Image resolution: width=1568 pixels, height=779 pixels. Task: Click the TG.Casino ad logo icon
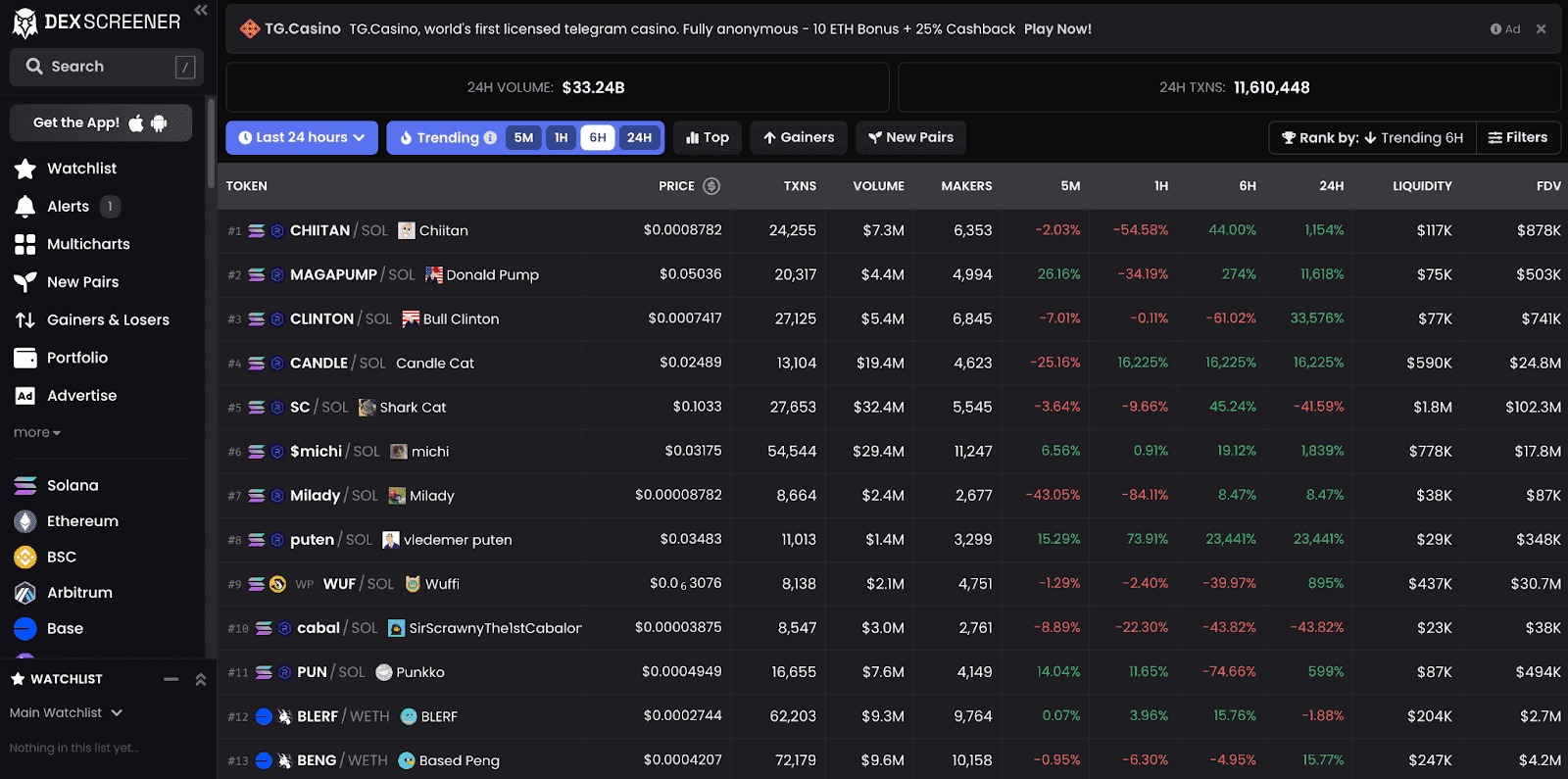coord(250,29)
